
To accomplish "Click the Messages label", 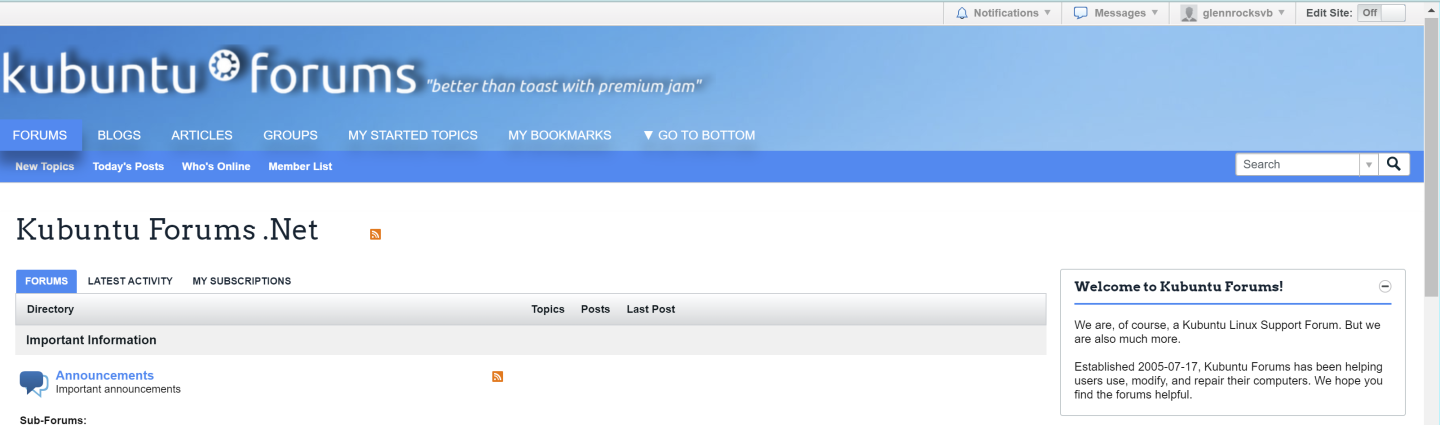I will point(1120,13).
